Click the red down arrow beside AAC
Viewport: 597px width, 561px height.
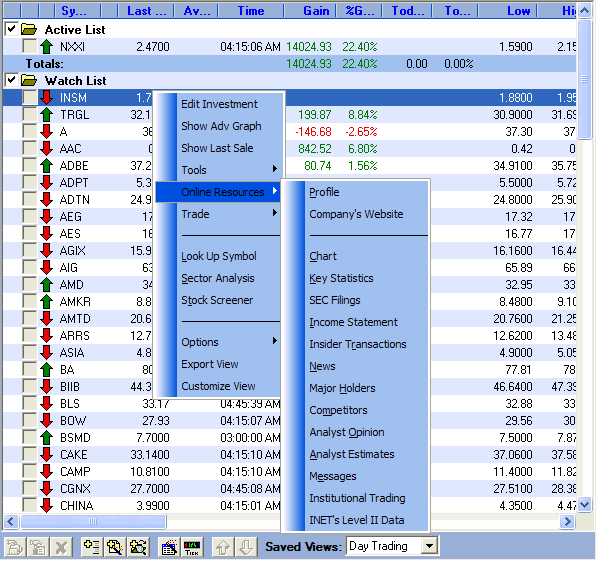point(46,149)
